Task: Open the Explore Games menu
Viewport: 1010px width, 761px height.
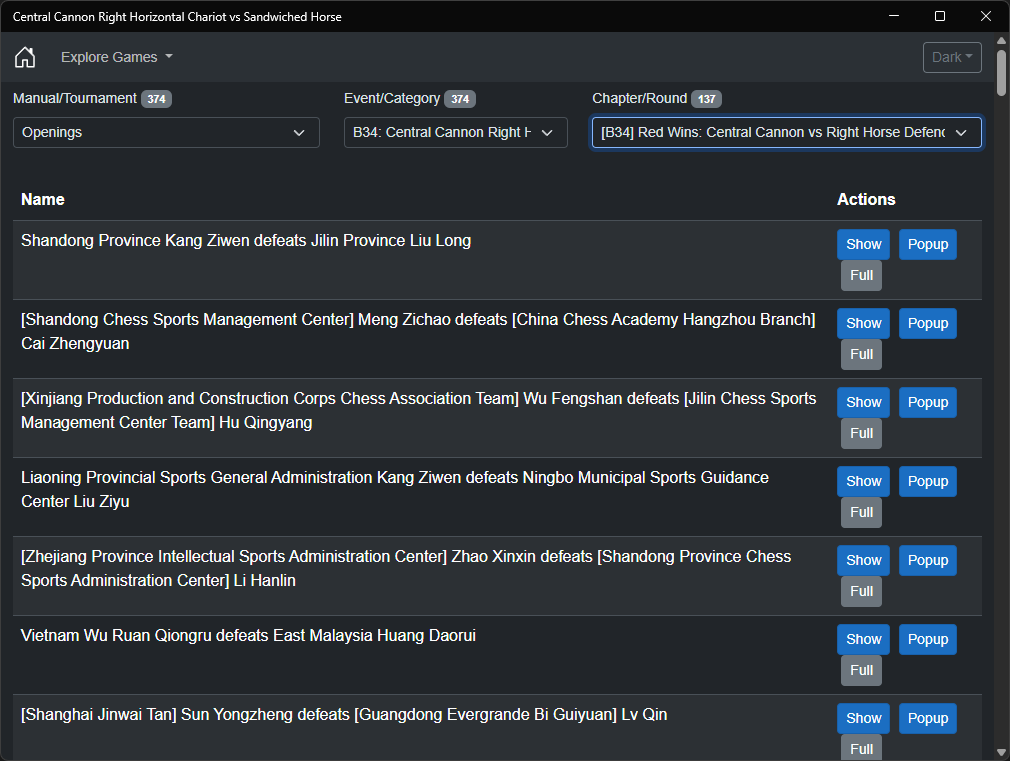Action: pos(117,57)
